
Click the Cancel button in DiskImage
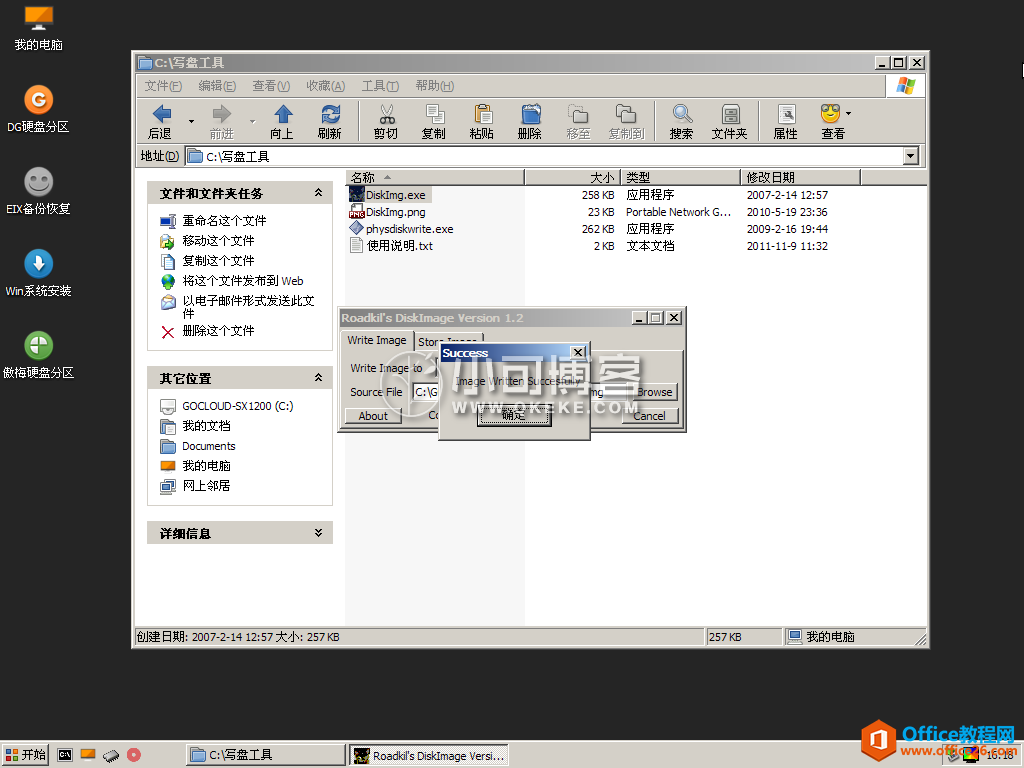(649, 416)
